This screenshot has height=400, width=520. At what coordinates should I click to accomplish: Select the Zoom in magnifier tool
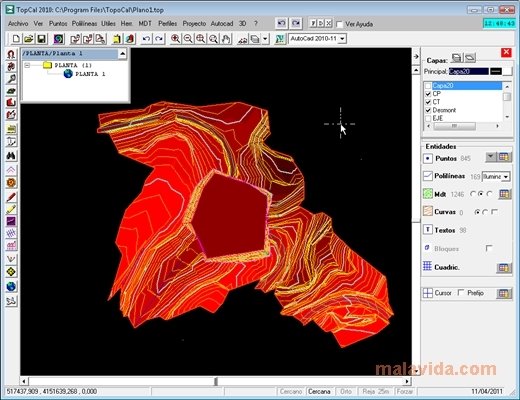(175, 39)
